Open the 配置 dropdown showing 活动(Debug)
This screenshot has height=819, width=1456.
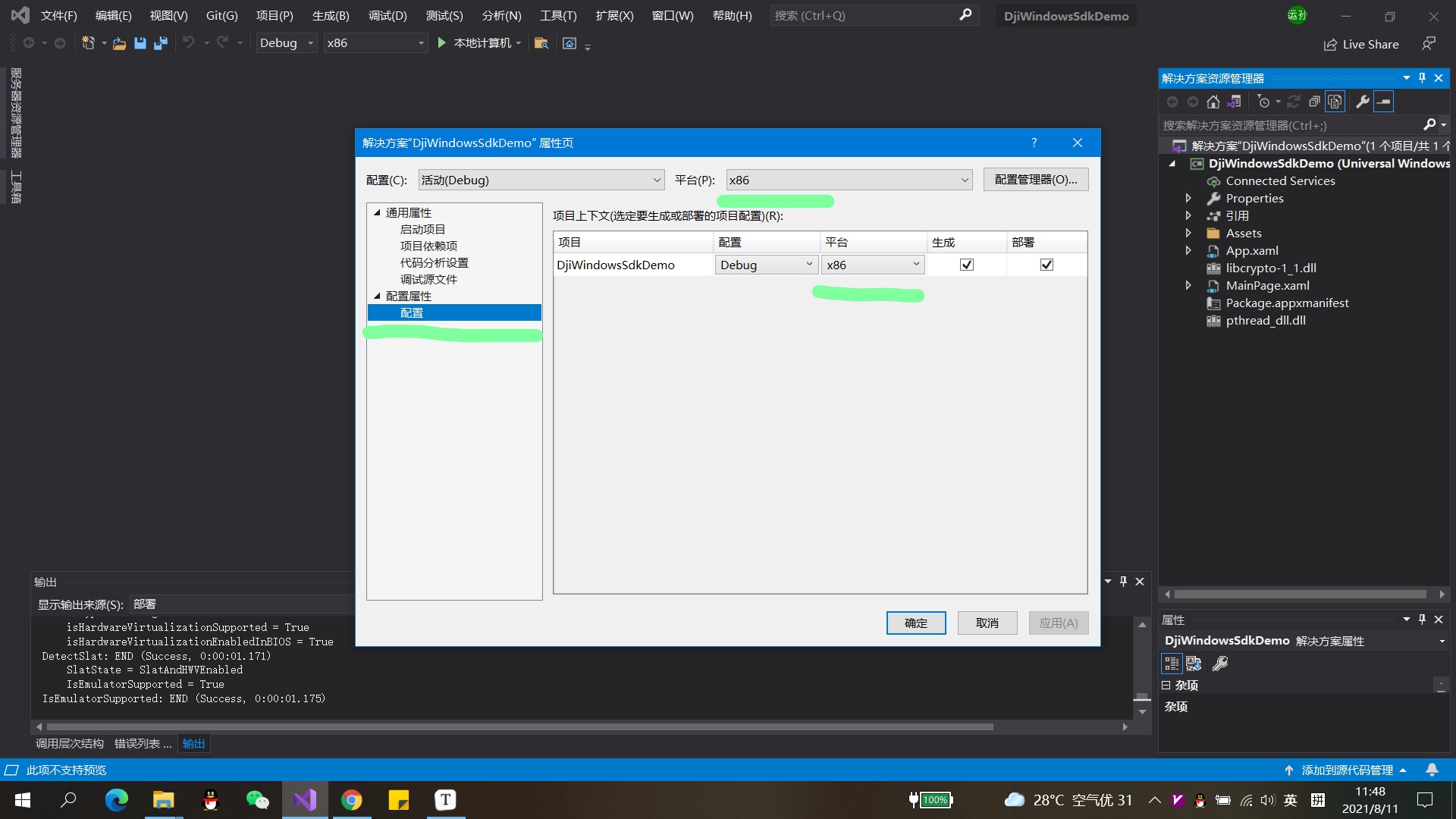[x=540, y=180]
